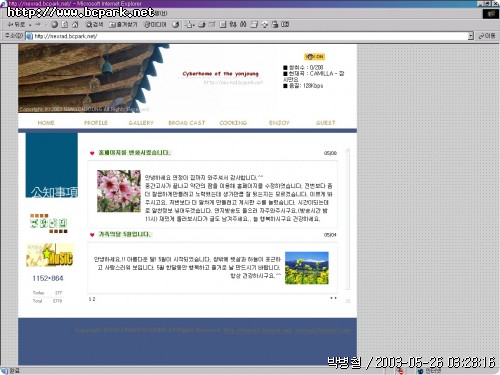Viewport: 500px width, 375px height.
Task: Expand the address bar dropdown arrow
Action: coord(471,36)
